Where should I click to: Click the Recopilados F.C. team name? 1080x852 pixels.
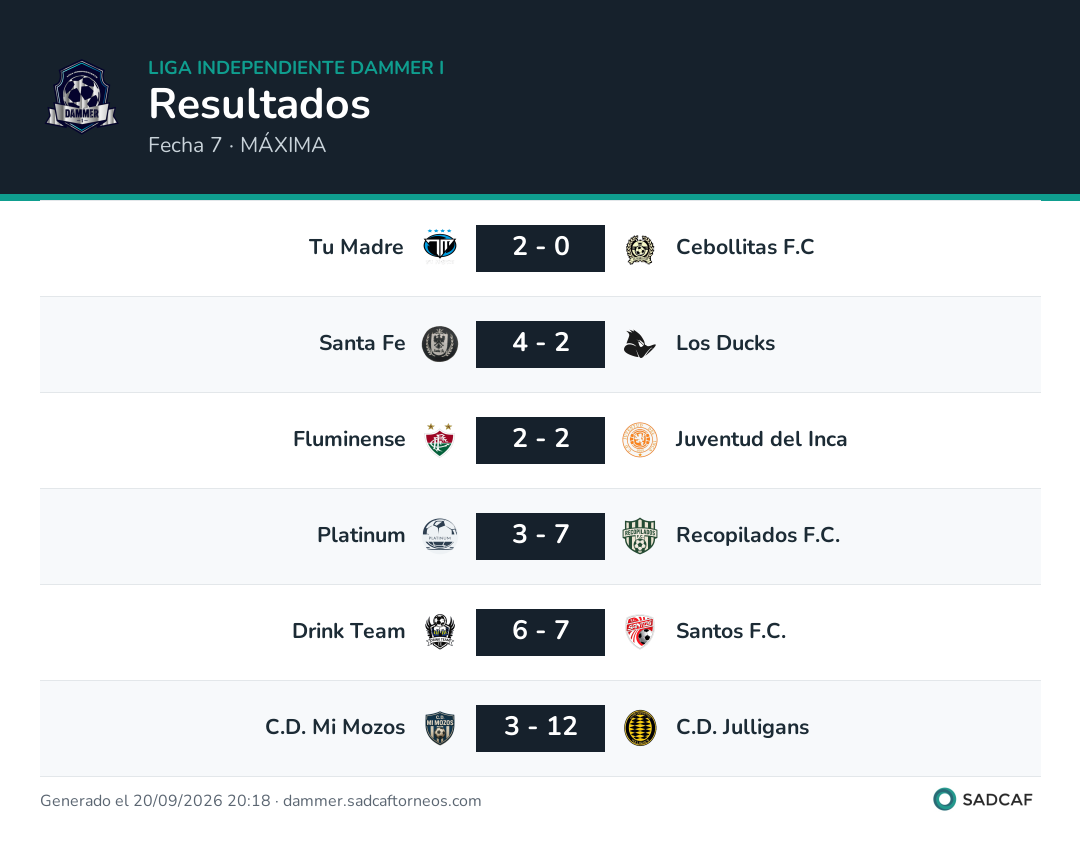pyautogui.click(x=758, y=534)
